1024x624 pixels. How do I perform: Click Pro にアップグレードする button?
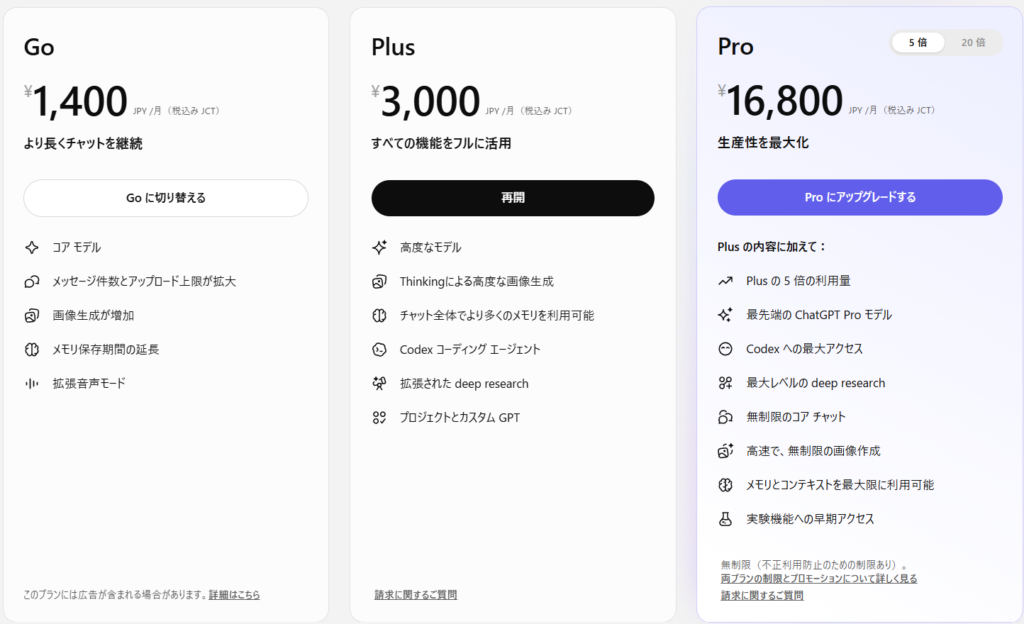point(859,197)
